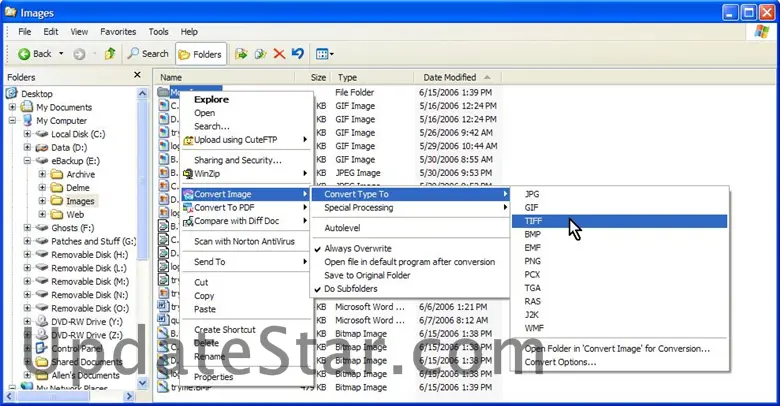The height and width of the screenshot is (406, 780).
Task: Choose Scan with Norton AntiVirus
Action: point(246,241)
